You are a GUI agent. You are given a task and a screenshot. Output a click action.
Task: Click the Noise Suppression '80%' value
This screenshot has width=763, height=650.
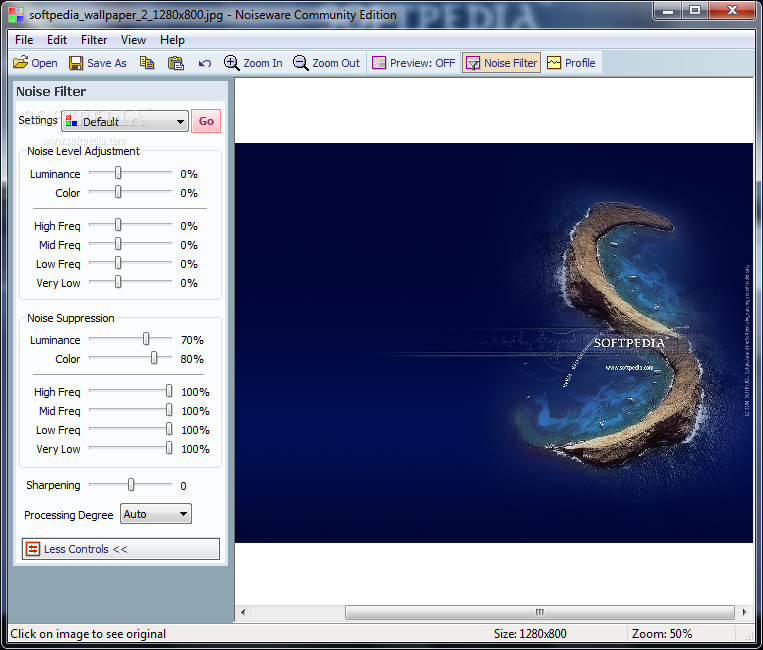[192, 359]
